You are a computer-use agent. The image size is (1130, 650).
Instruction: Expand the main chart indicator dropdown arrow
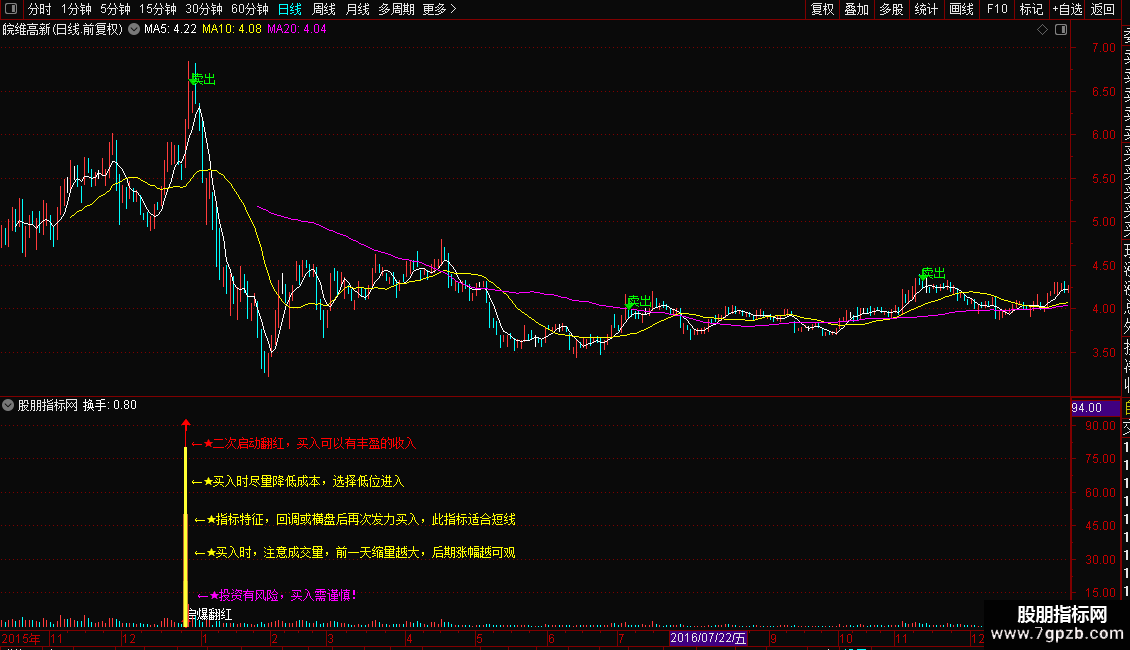coord(134,29)
